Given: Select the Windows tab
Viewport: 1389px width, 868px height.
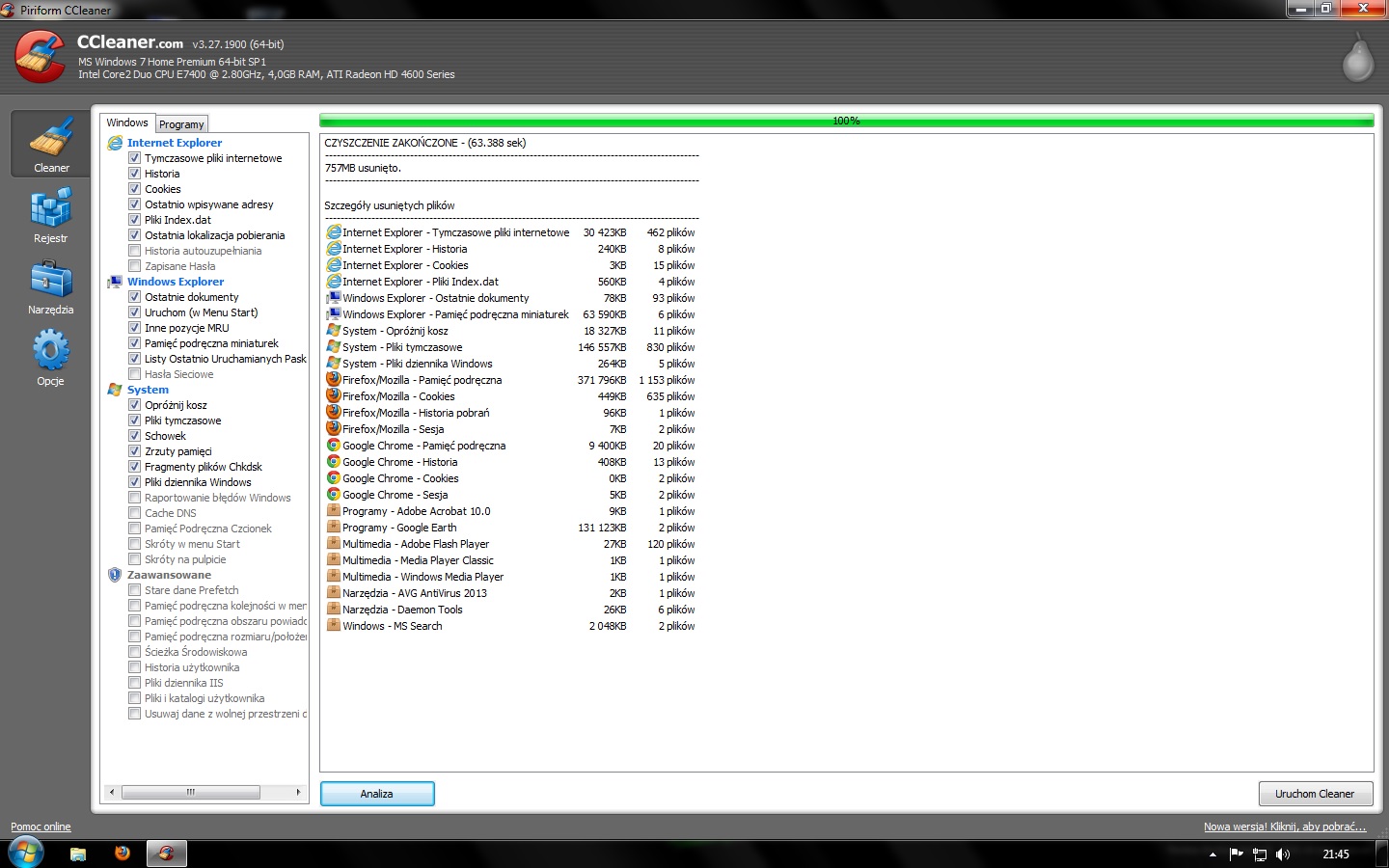Looking at the screenshot, I should click(127, 122).
